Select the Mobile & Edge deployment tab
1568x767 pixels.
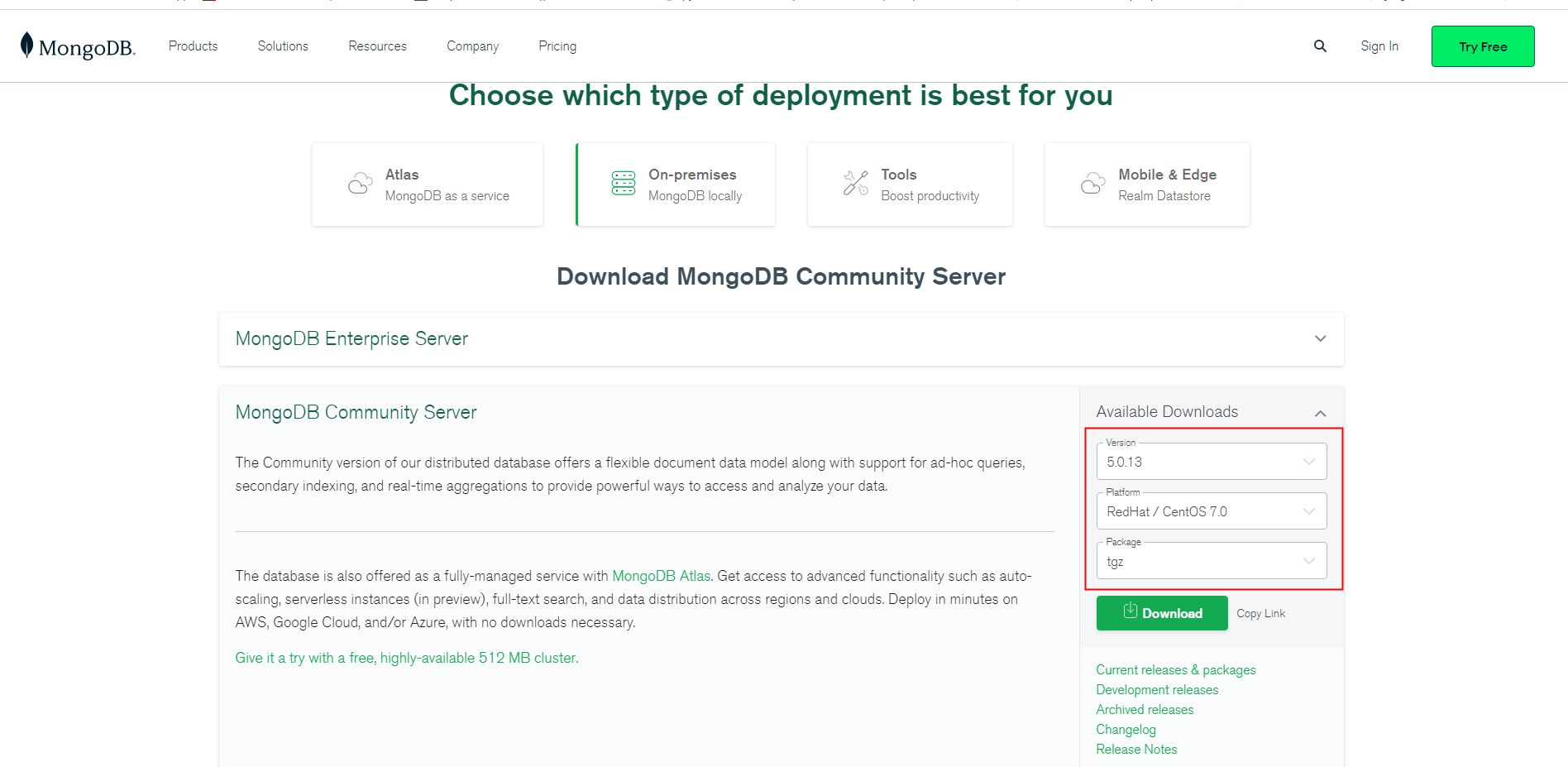tap(1147, 185)
